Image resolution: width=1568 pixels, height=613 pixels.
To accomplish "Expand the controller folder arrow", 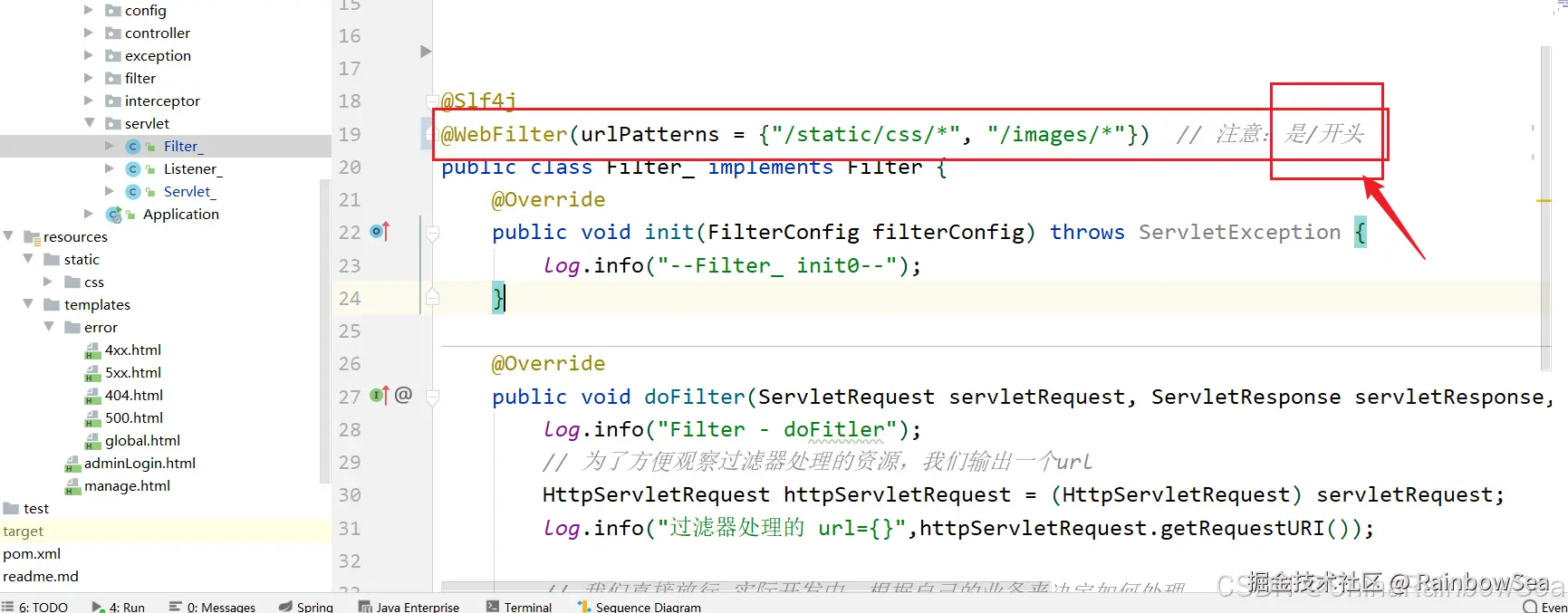I will coord(88,33).
